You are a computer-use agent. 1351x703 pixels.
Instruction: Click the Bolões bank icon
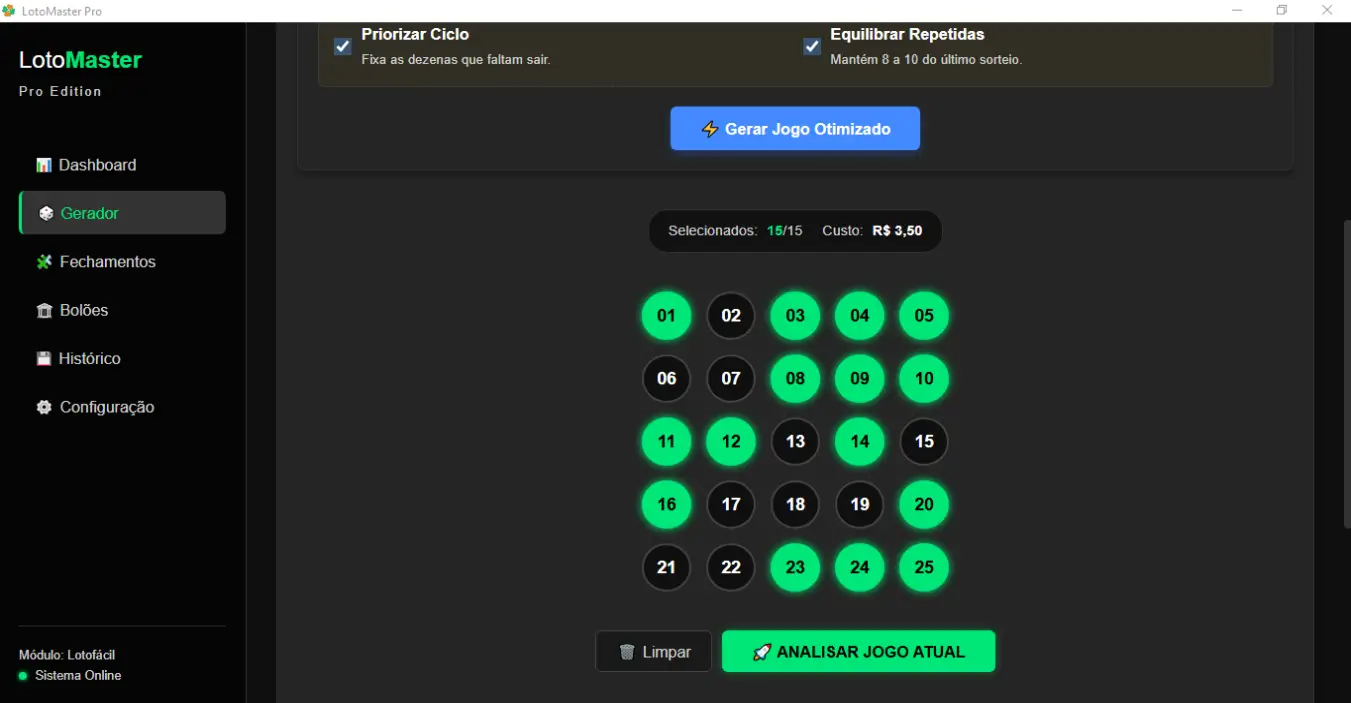pyautogui.click(x=44, y=311)
